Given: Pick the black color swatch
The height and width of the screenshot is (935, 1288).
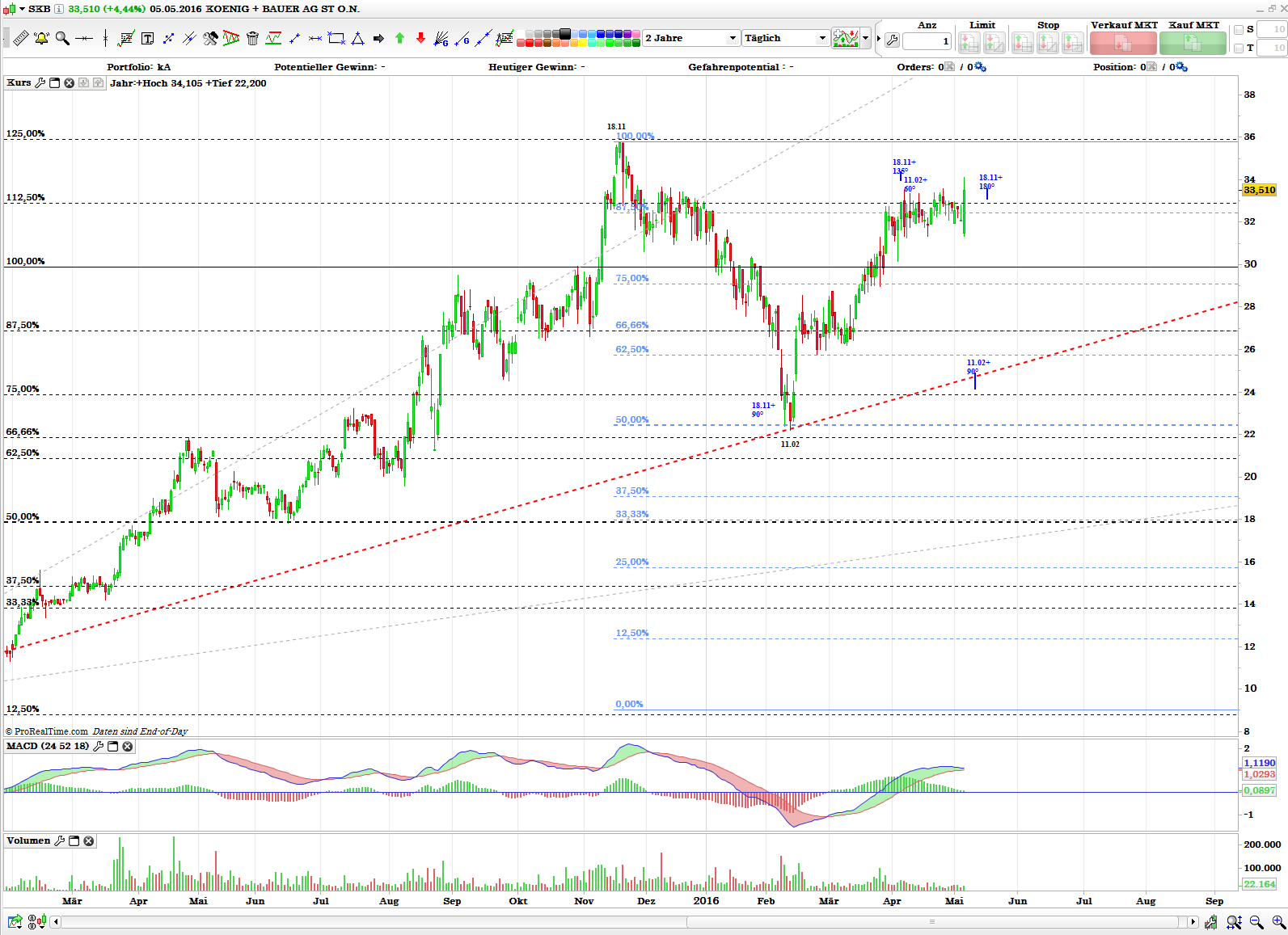Looking at the screenshot, I should [565, 34].
